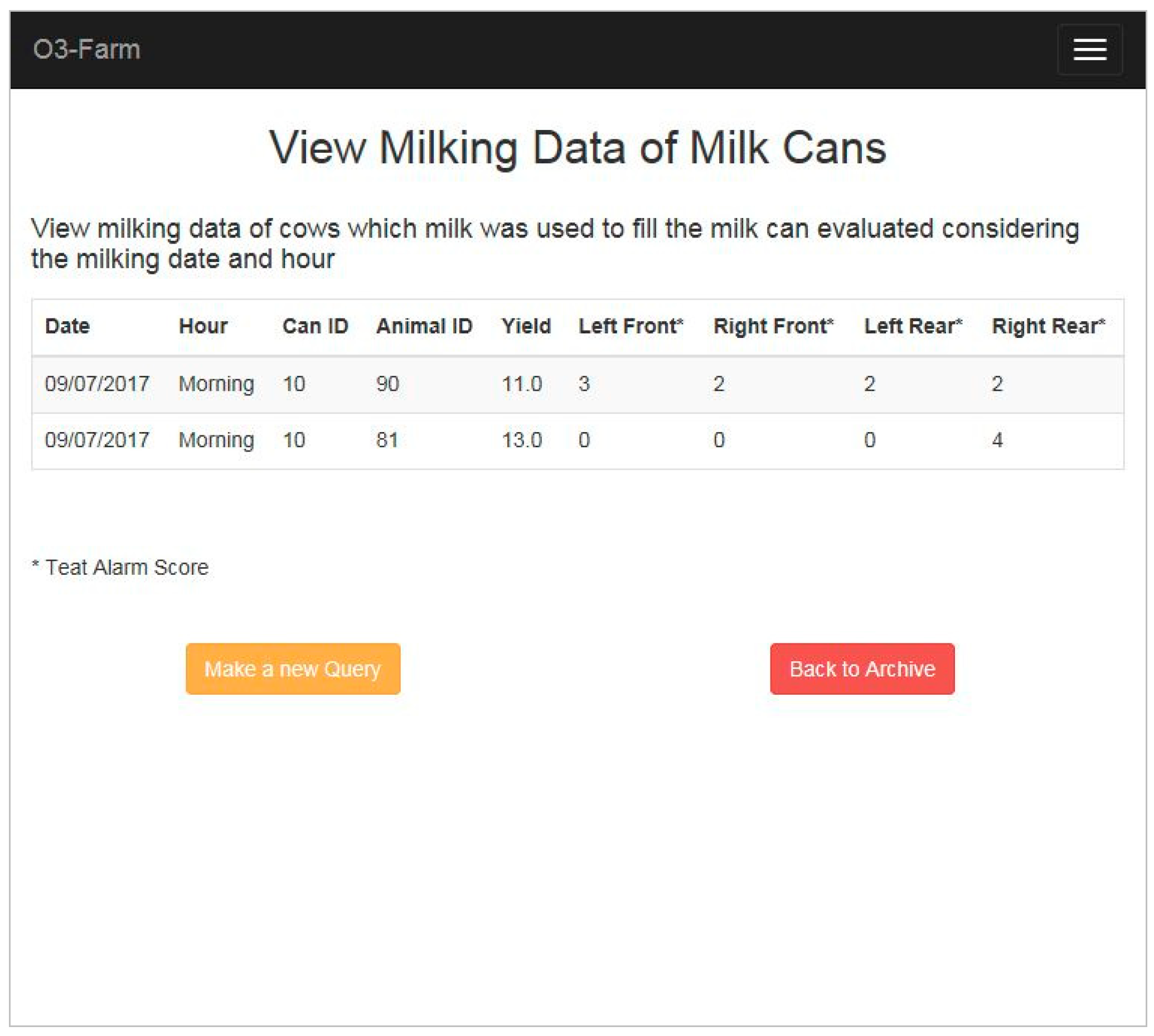Click Right Rear score 4 cell

(997, 440)
